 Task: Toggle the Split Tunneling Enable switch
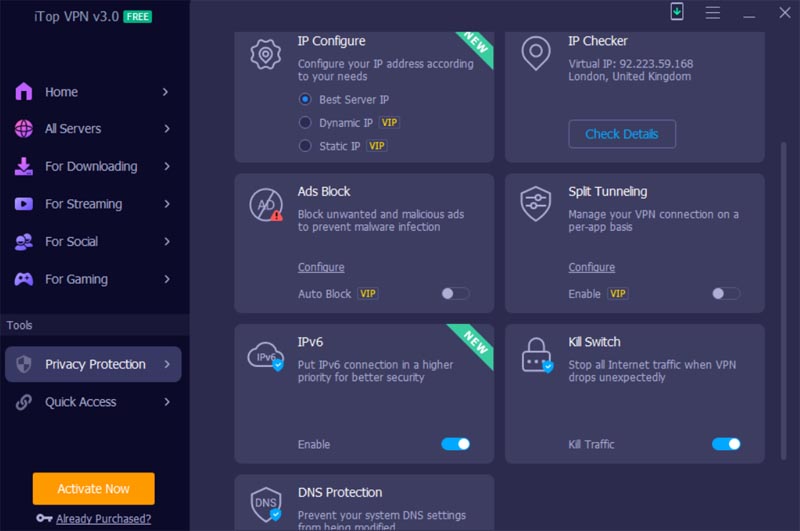pos(726,294)
